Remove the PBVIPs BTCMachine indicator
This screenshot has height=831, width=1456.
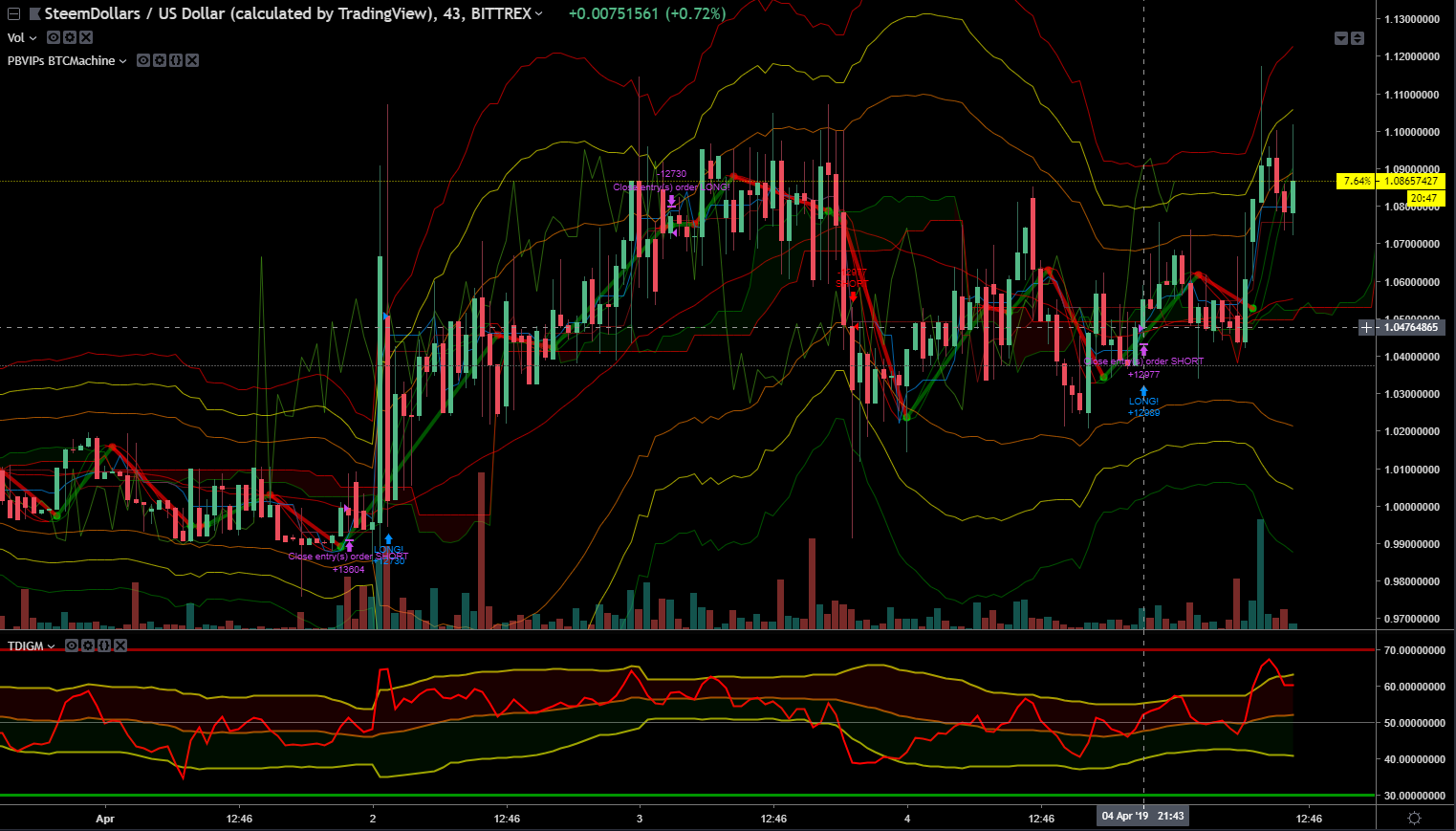pos(192,60)
